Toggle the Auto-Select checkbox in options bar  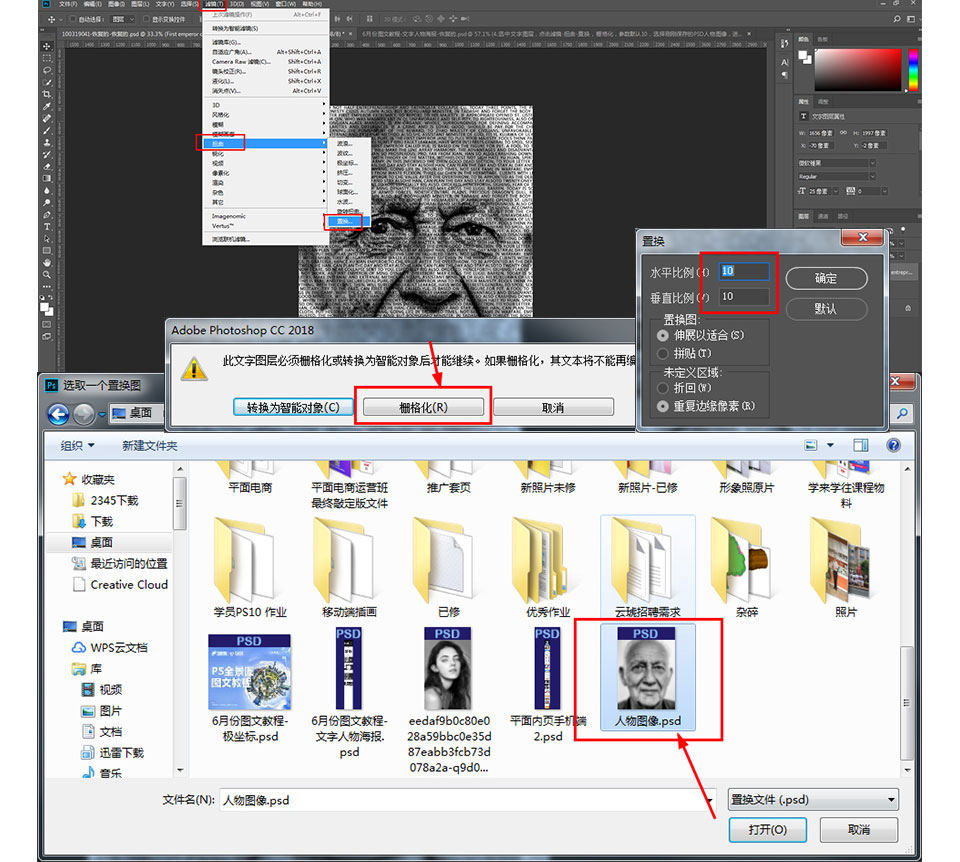pos(73,19)
